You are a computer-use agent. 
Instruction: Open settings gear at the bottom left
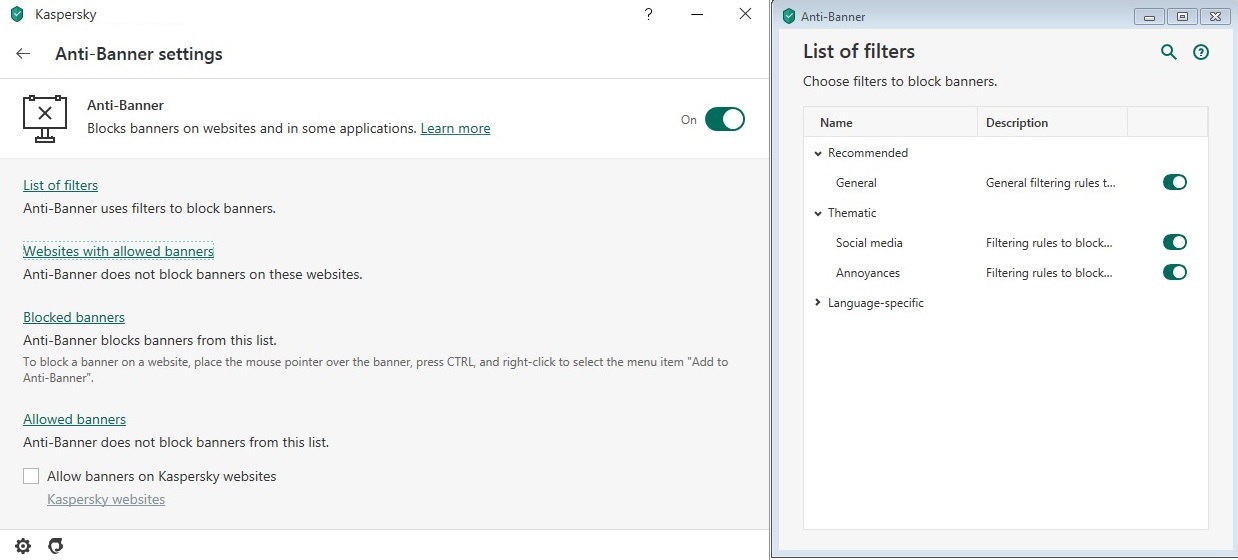tap(23, 546)
